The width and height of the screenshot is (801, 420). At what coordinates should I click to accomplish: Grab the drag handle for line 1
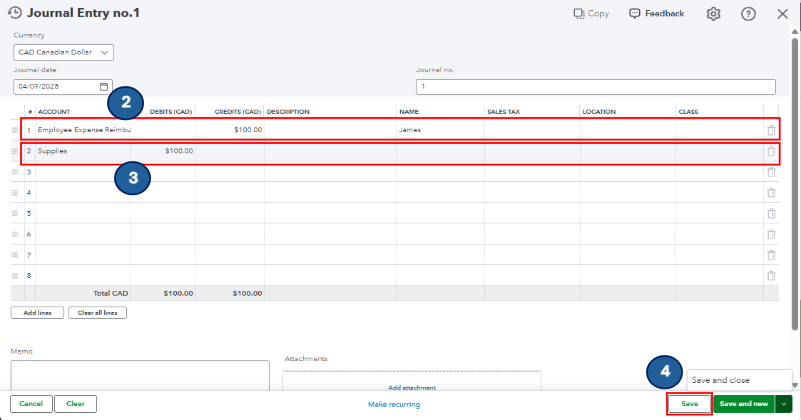point(15,130)
